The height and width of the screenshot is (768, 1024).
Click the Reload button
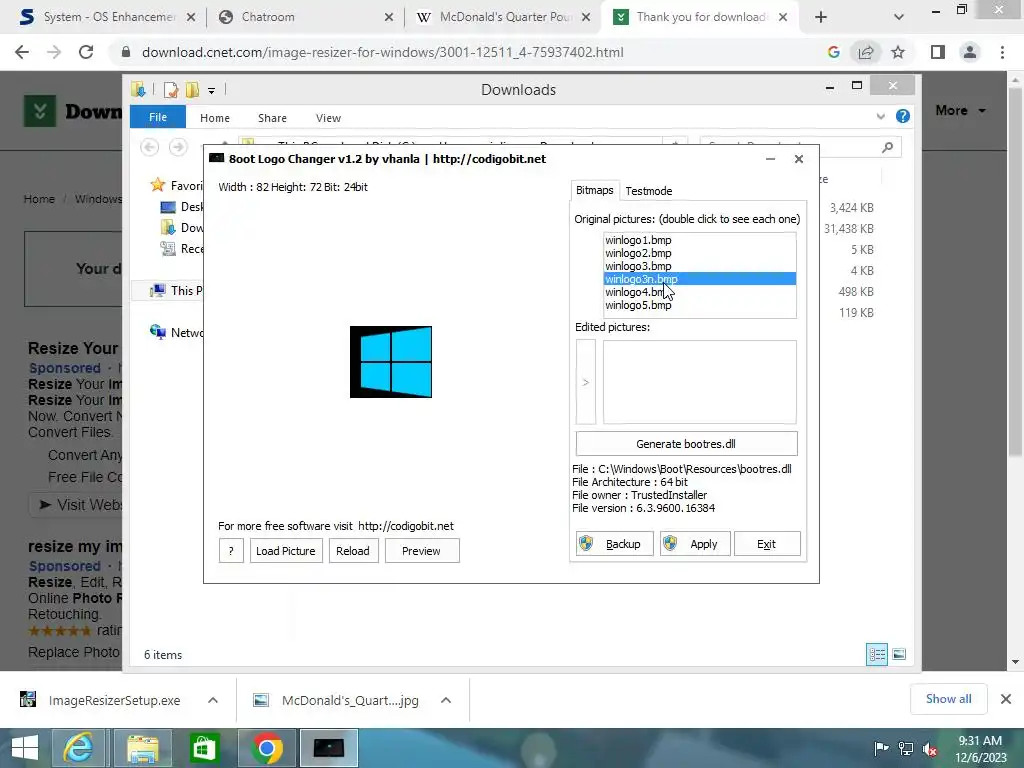click(x=353, y=551)
